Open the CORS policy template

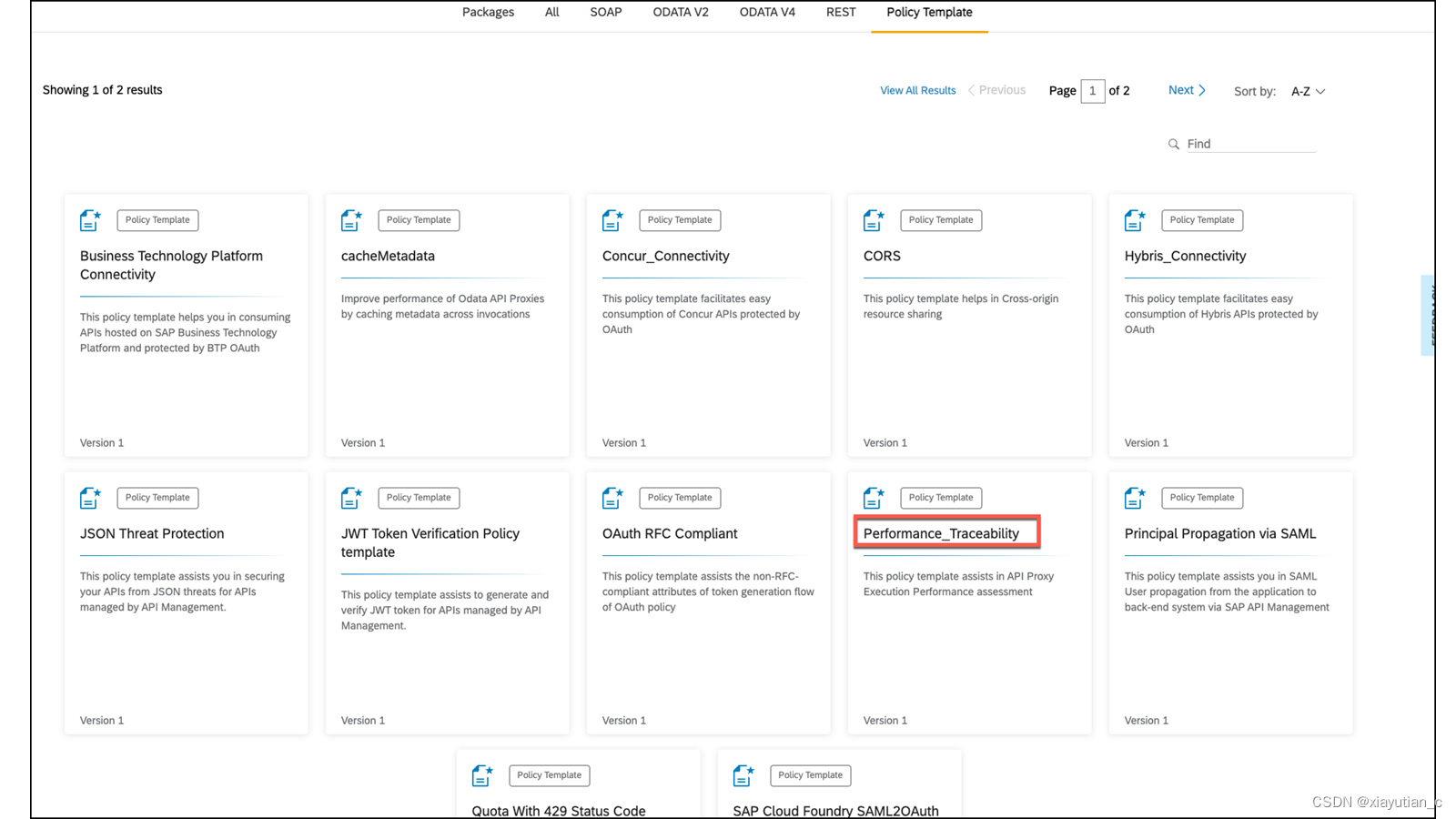(882, 256)
